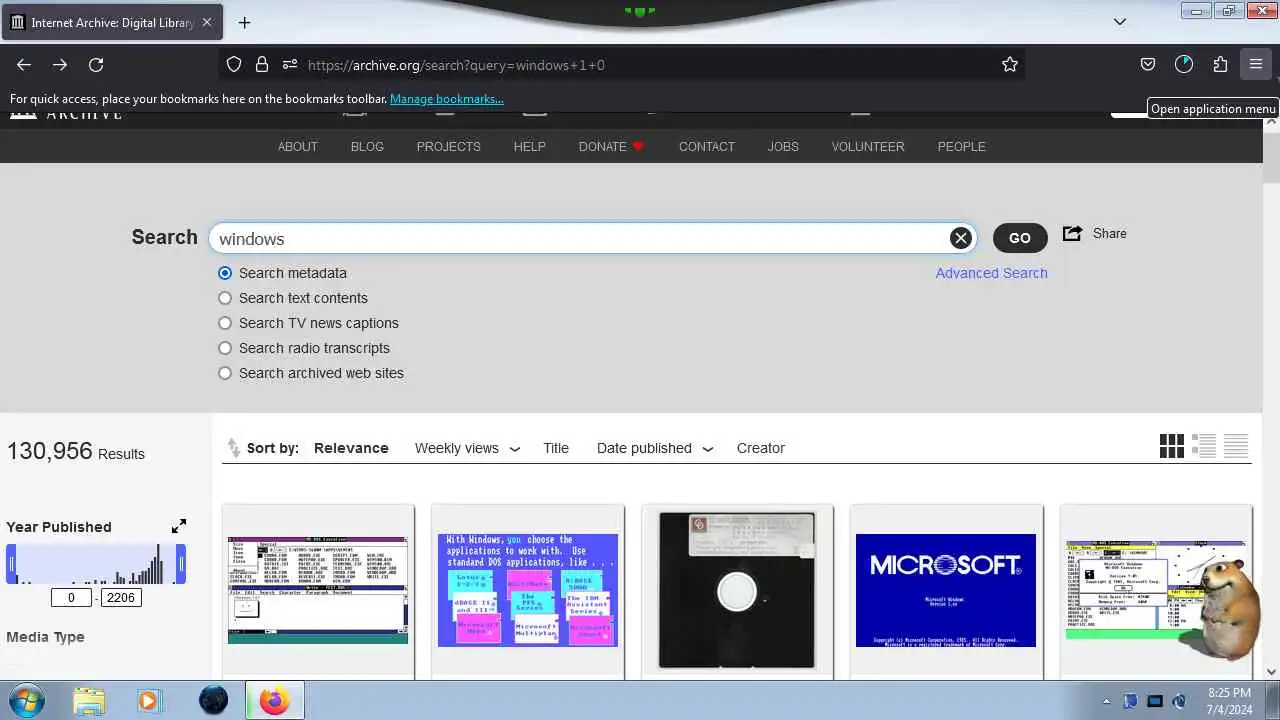
Task: Open the JOBS page
Action: (783, 146)
